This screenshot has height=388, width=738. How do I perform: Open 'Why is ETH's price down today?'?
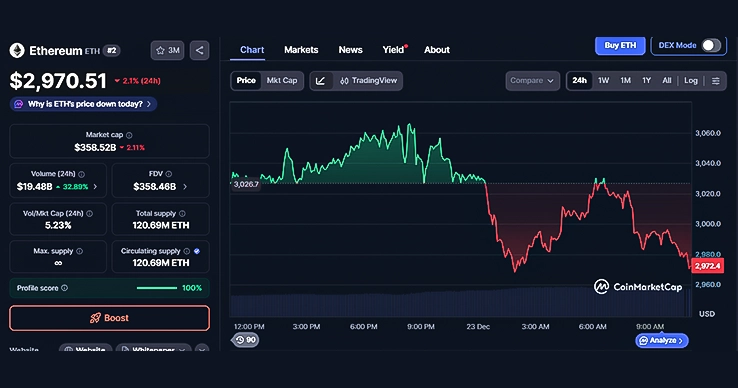[x=83, y=104]
